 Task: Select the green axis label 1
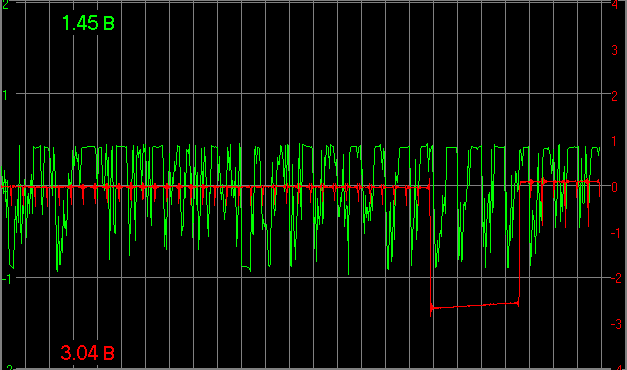tap(5, 95)
